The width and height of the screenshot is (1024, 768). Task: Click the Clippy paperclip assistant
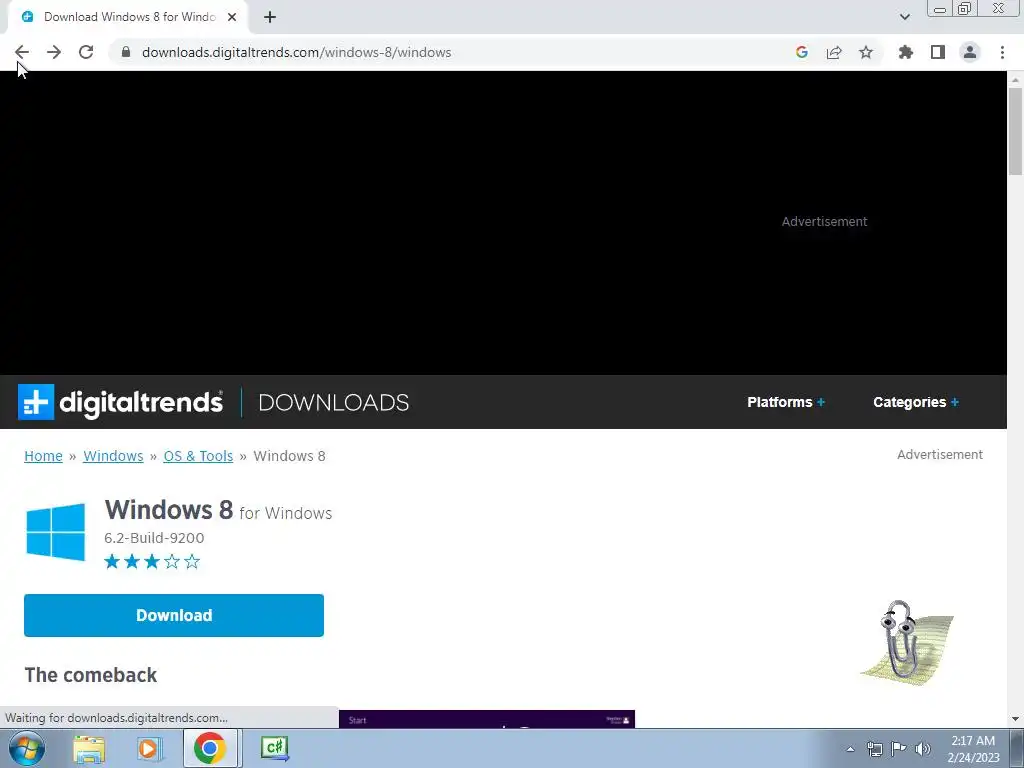[906, 641]
